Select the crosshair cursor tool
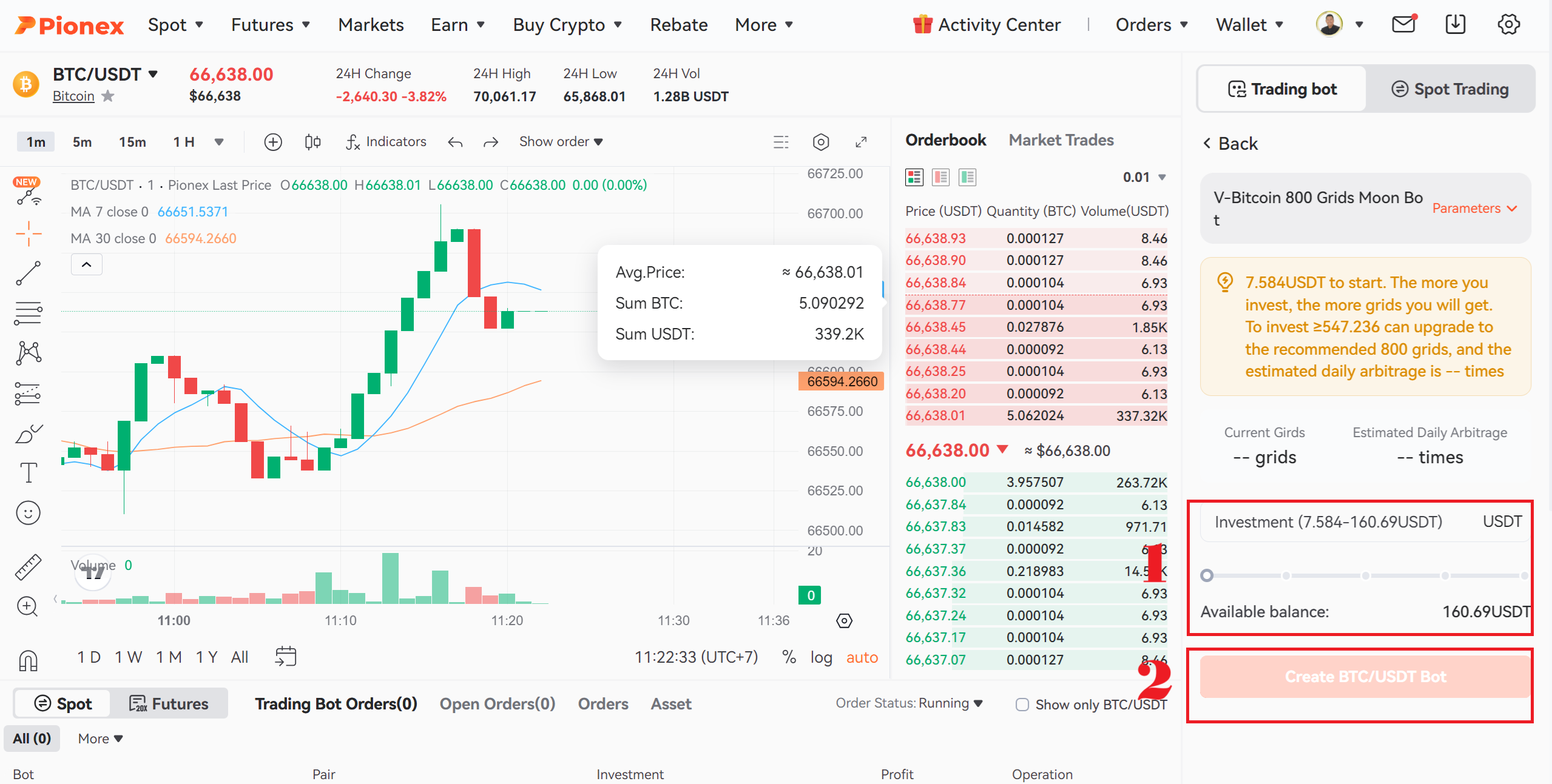Image resolution: width=1552 pixels, height=784 pixels. tap(29, 233)
